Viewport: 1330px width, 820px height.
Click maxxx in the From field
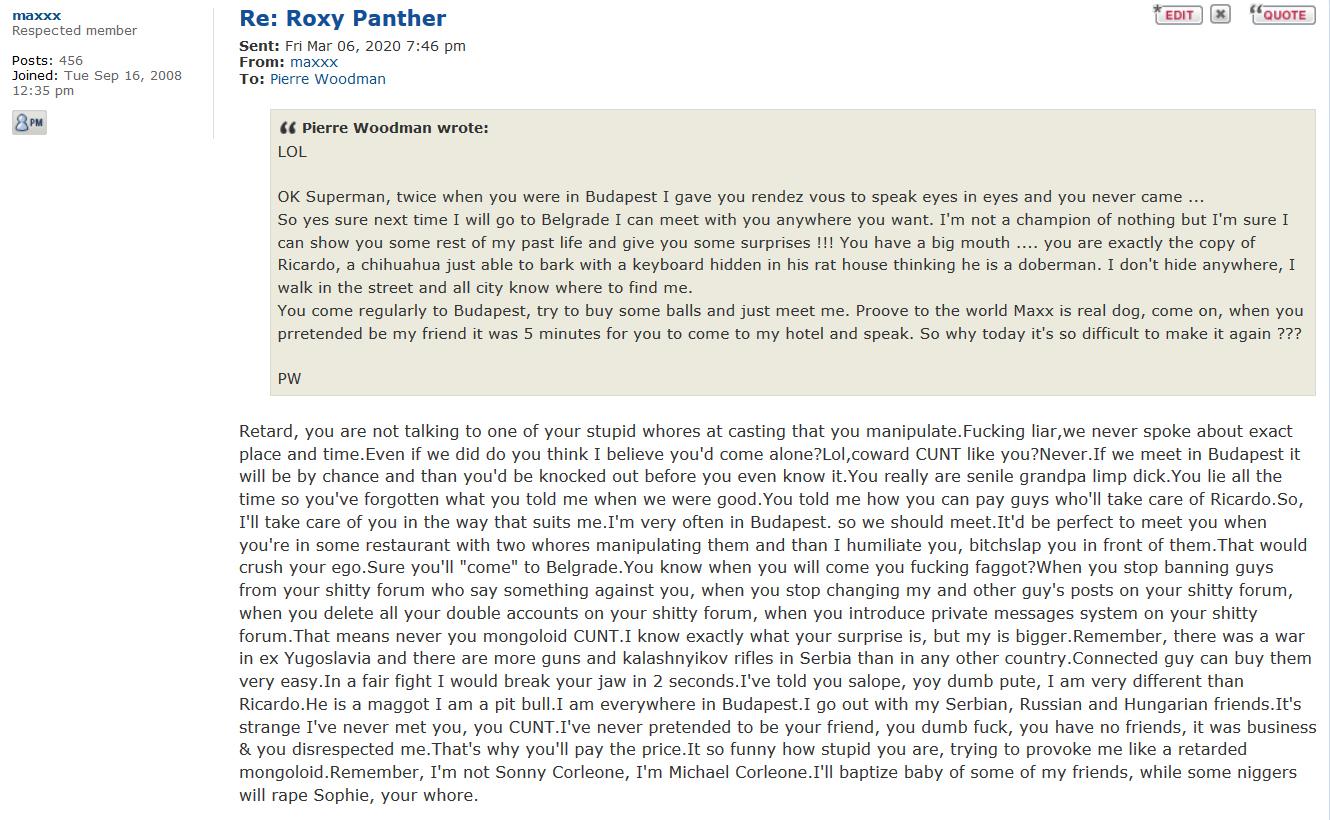click(314, 62)
